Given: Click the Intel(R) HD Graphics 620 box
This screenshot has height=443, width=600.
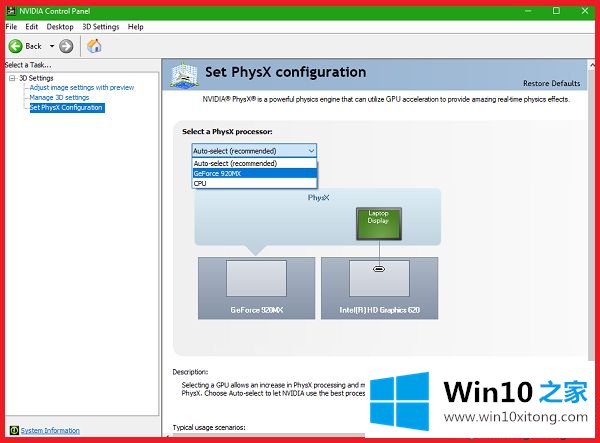Looking at the screenshot, I should click(379, 288).
